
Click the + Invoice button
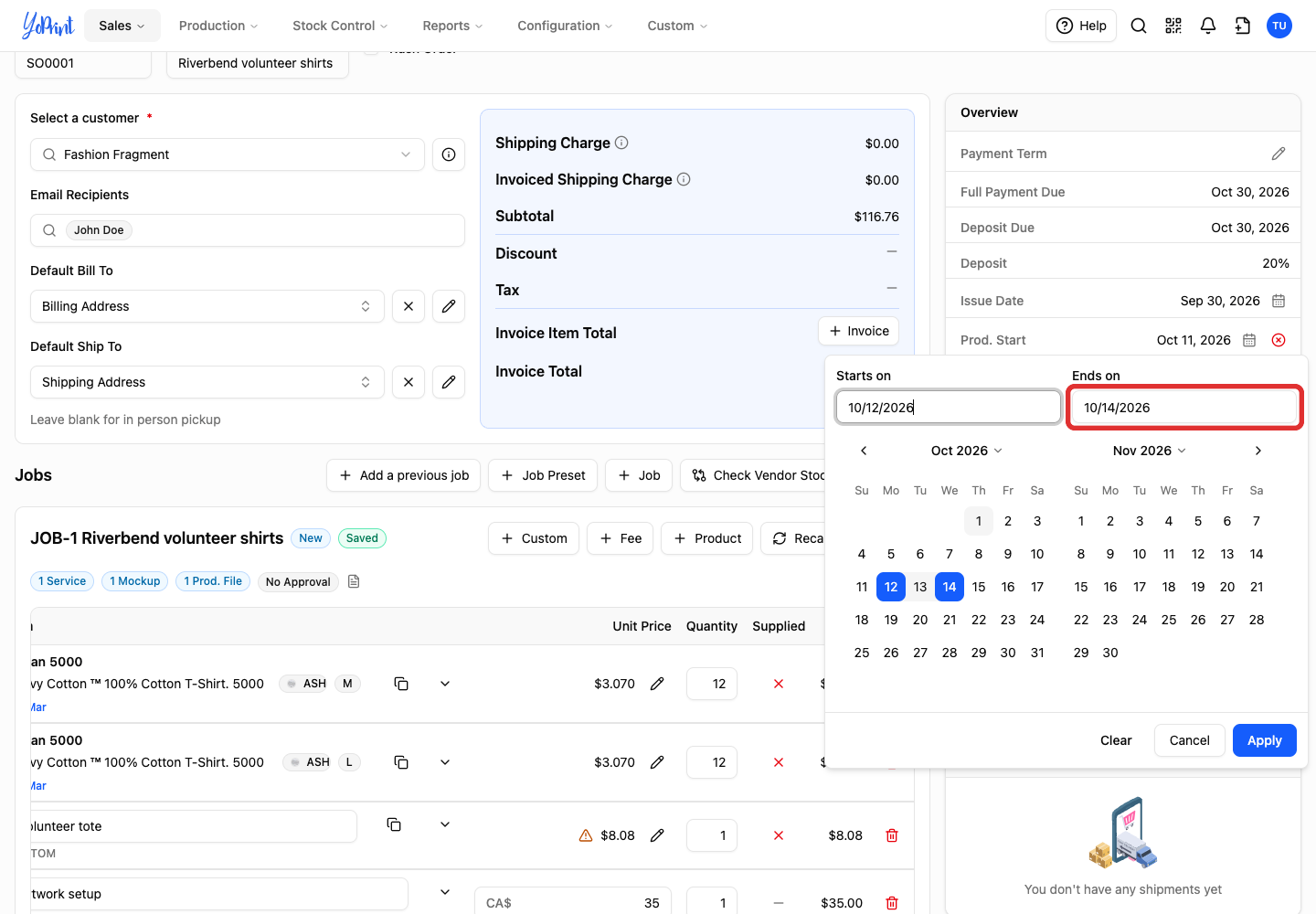click(x=859, y=331)
